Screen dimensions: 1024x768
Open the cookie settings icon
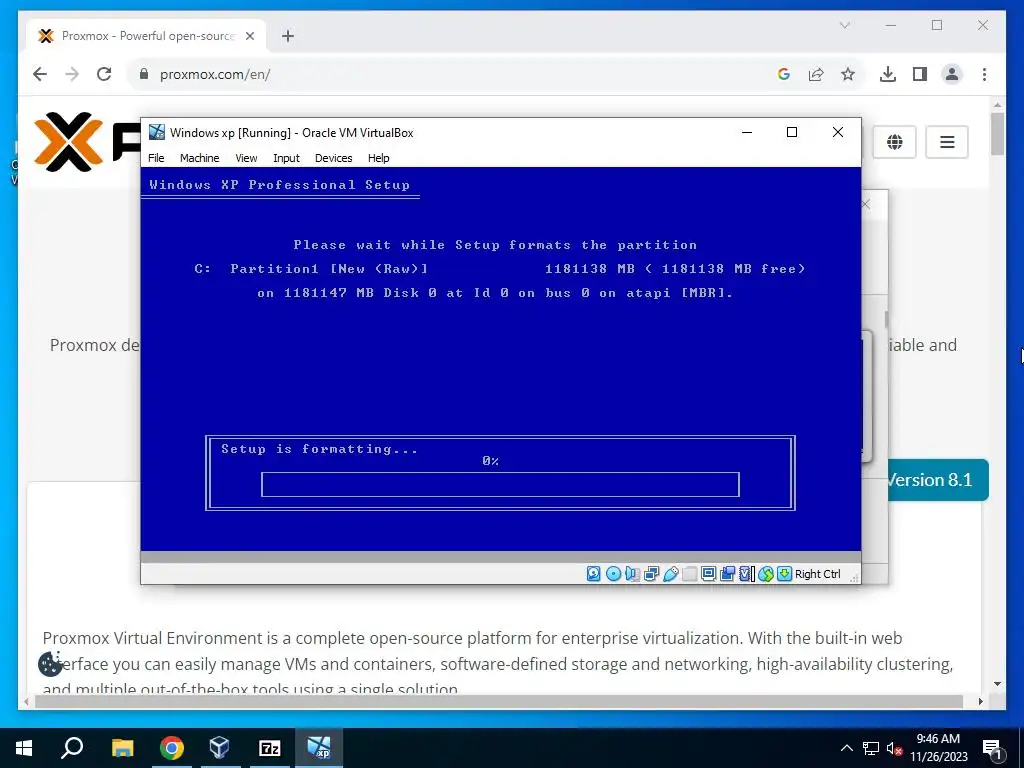click(50, 664)
